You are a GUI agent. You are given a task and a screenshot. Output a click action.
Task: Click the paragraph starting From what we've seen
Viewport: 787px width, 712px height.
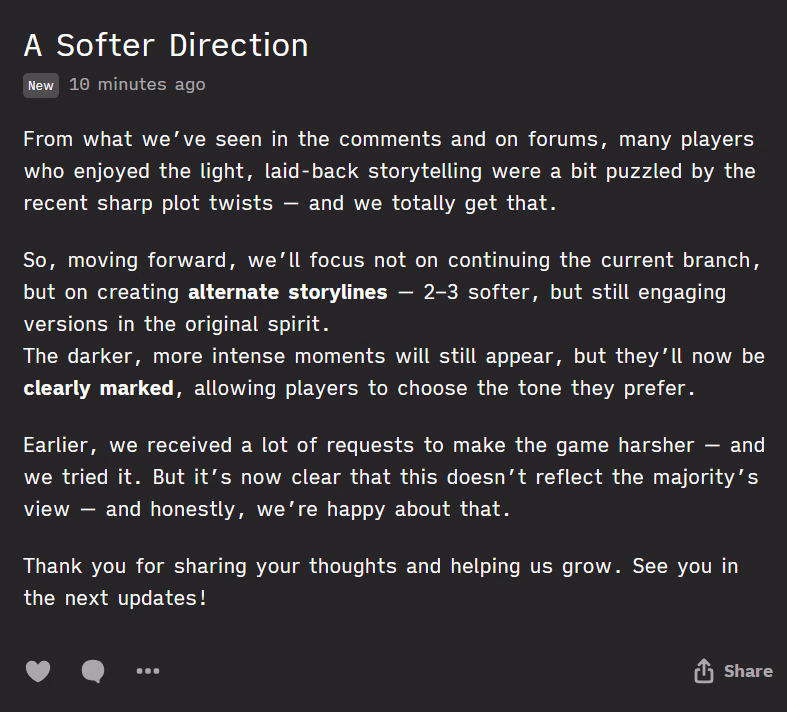(x=388, y=171)
